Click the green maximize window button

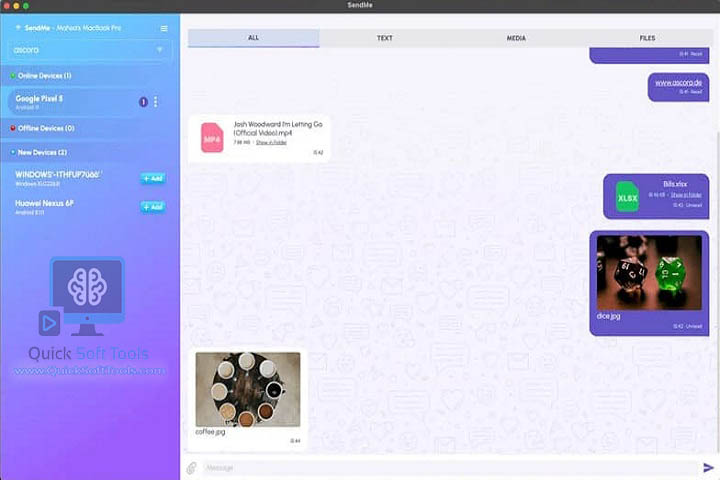tap(26, 6)
